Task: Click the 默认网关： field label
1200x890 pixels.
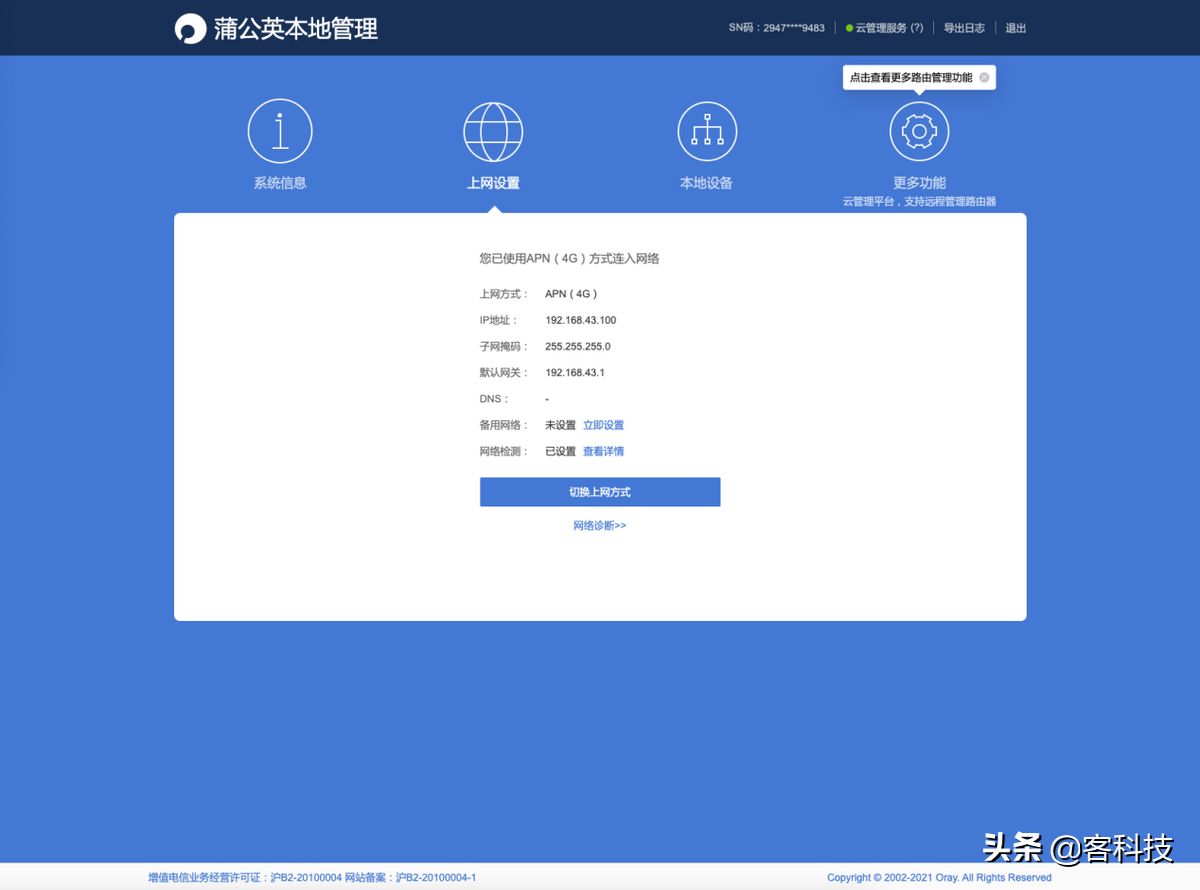Action: point(504,372)
